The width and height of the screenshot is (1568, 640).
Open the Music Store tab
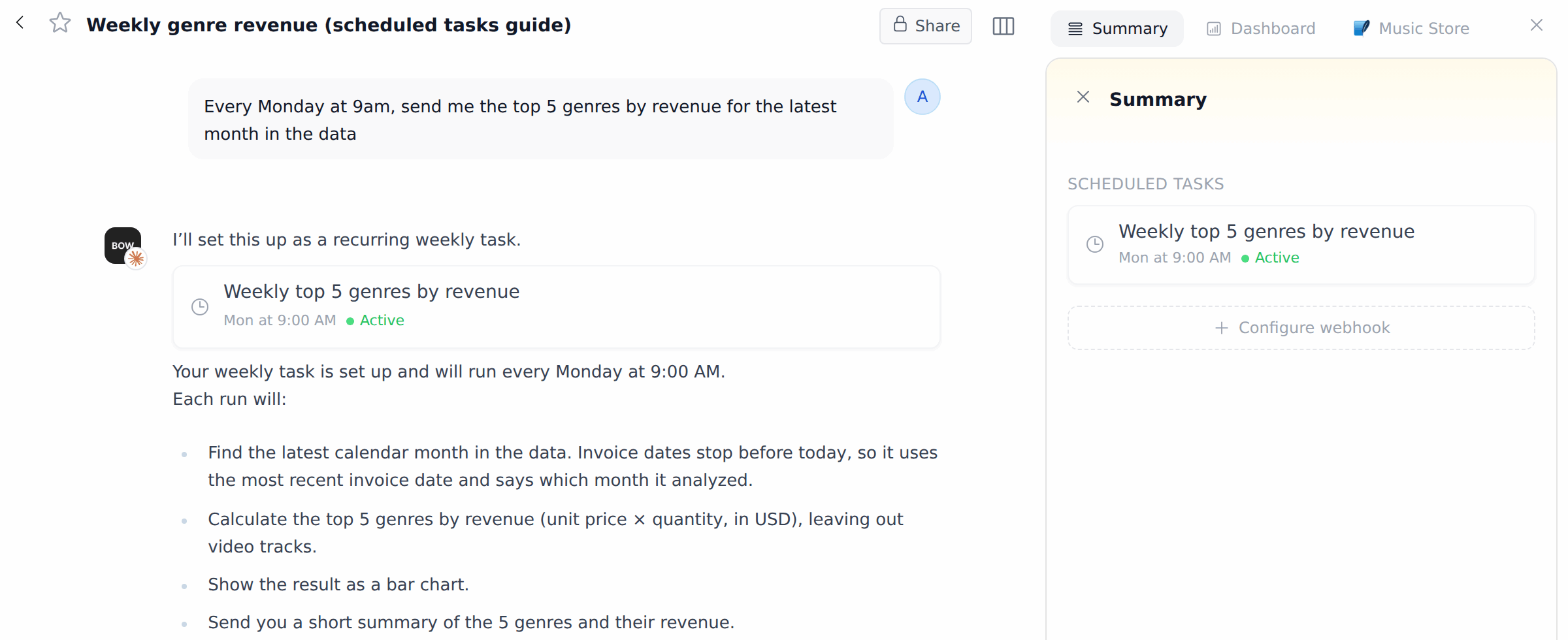(1411, 29)
